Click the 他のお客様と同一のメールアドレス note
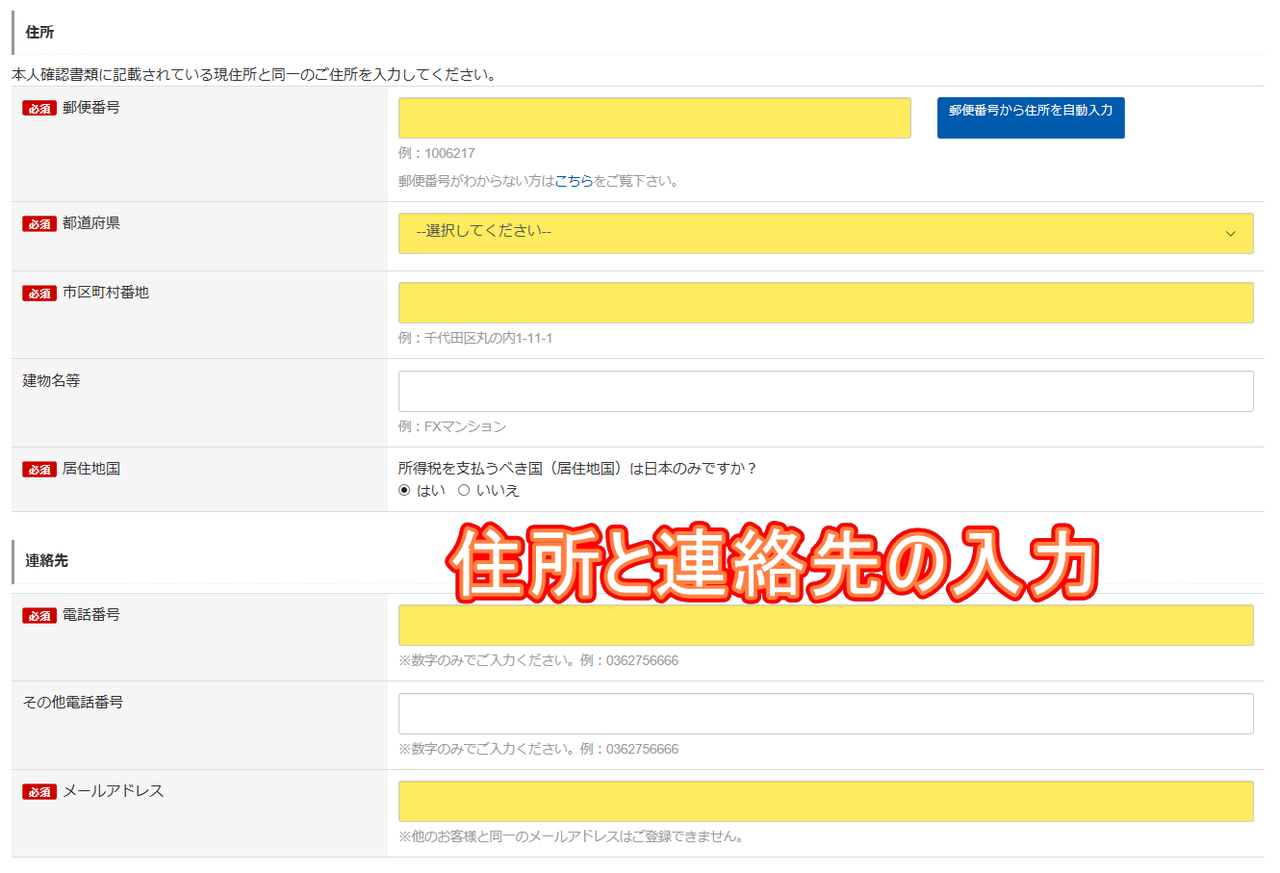This screenshot has width=1280, height=873. click(570, 836)
